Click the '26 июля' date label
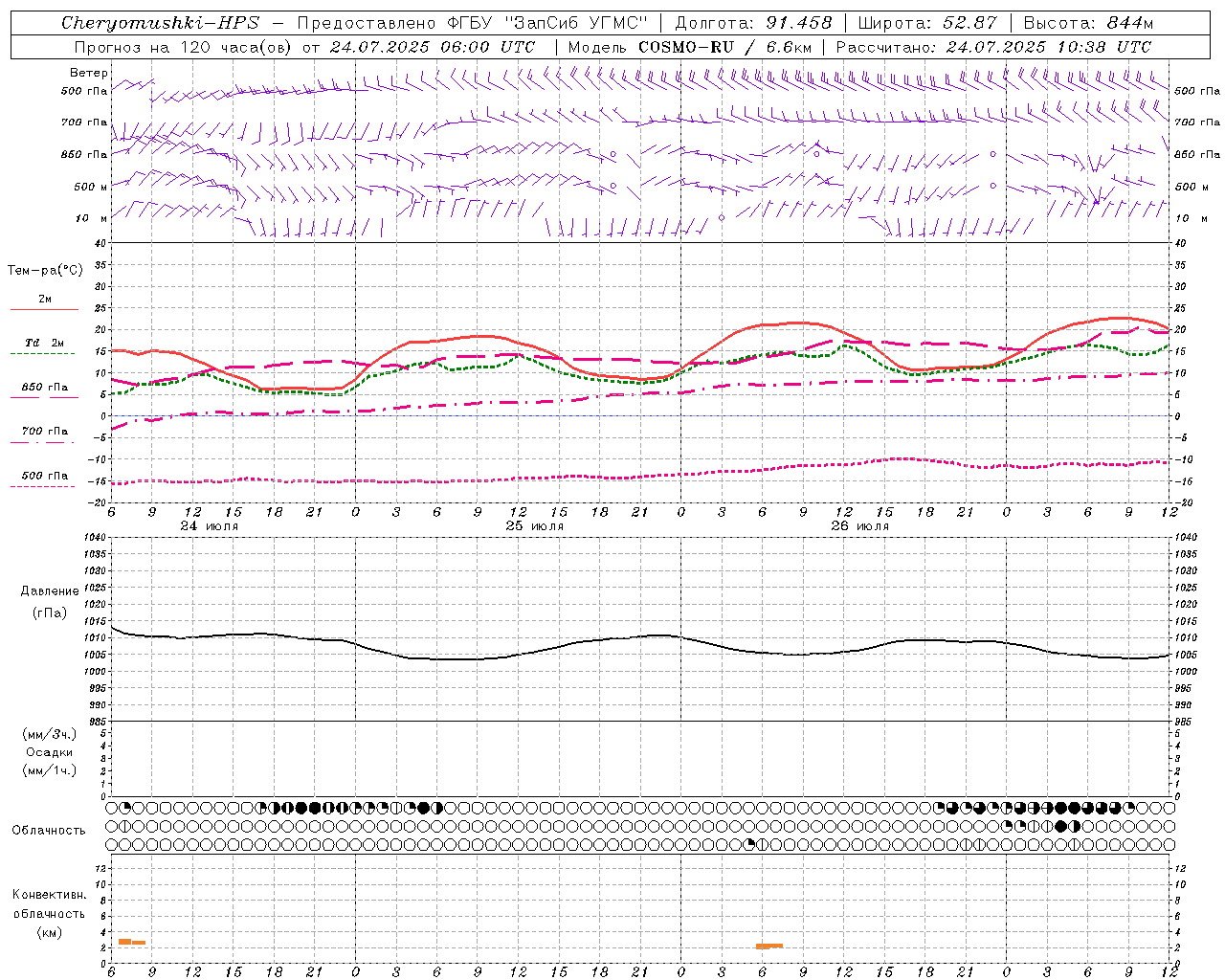Viewport: 1225px width, 980px height. coord(859,526)
